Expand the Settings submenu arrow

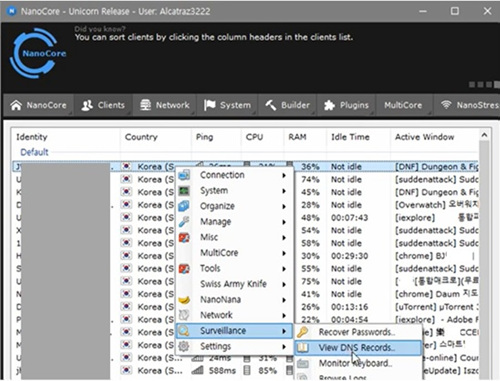pyautogui.click(x=284, y=347)
